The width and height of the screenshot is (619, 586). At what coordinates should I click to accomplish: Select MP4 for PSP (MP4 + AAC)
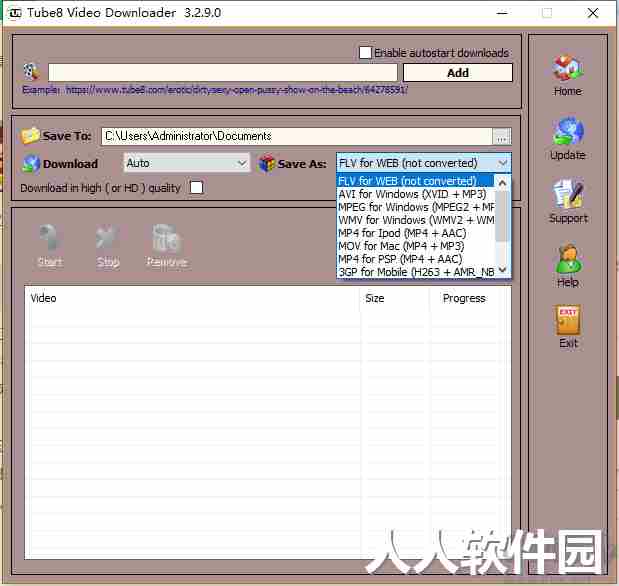pyautogui.click(x=415, y=259)
